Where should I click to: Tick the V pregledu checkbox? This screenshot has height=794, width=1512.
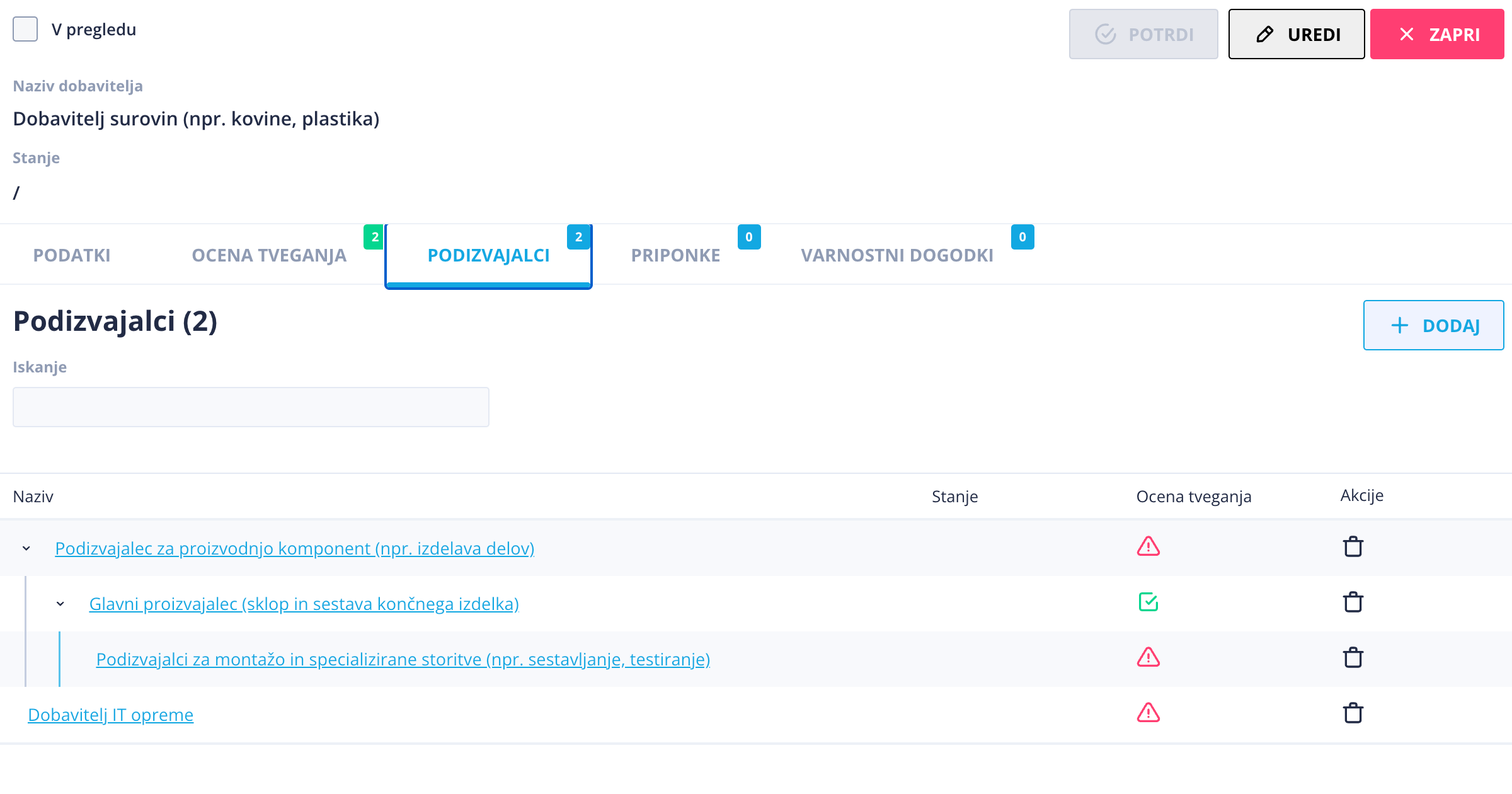(x=25, y=29)
